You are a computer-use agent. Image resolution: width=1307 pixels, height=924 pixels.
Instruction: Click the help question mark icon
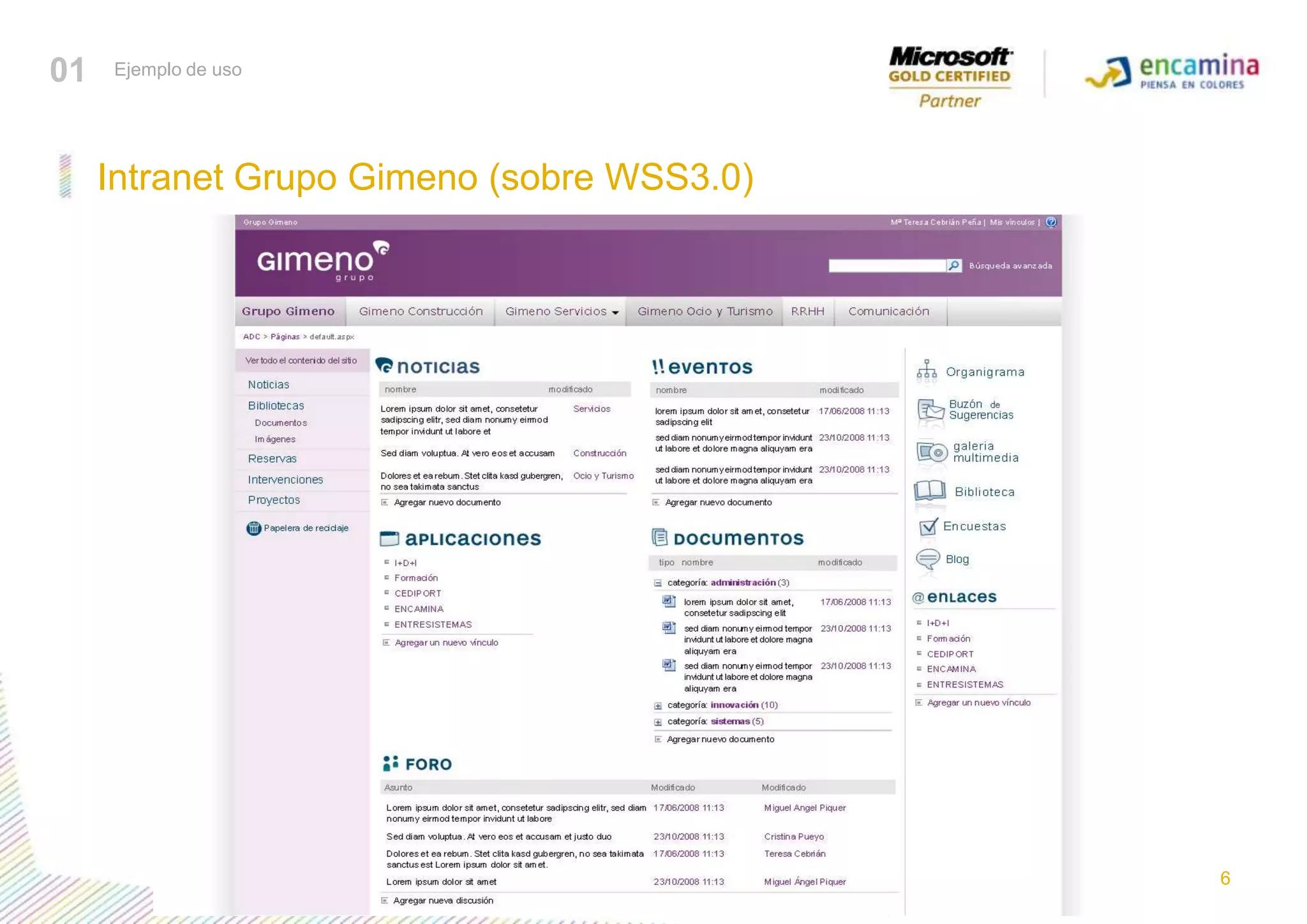pos(1051,222)
